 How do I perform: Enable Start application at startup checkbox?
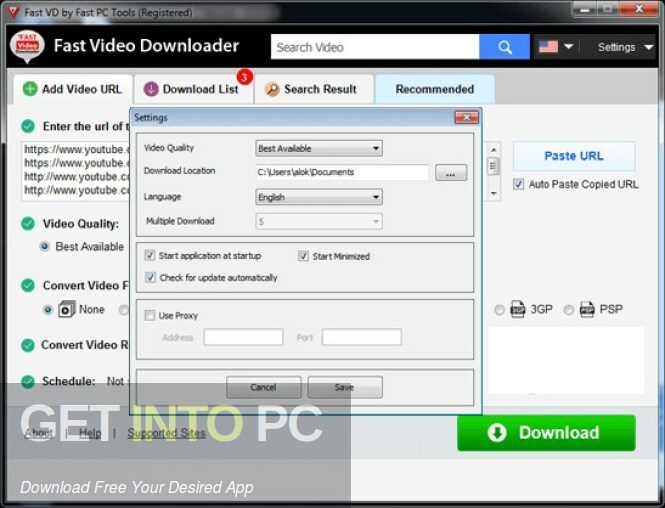150,255
